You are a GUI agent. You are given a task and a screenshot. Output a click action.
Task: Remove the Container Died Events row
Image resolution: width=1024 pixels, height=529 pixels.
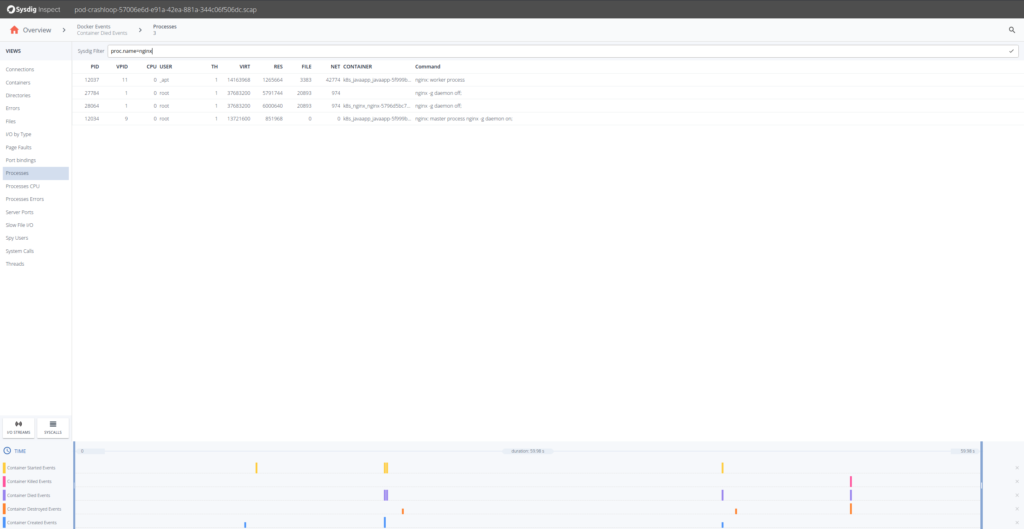pos(1017,495)
